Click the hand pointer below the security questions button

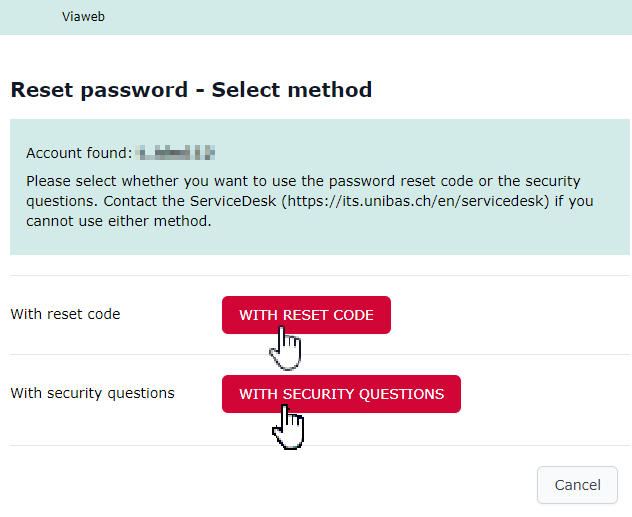click(x=288, y=427)
